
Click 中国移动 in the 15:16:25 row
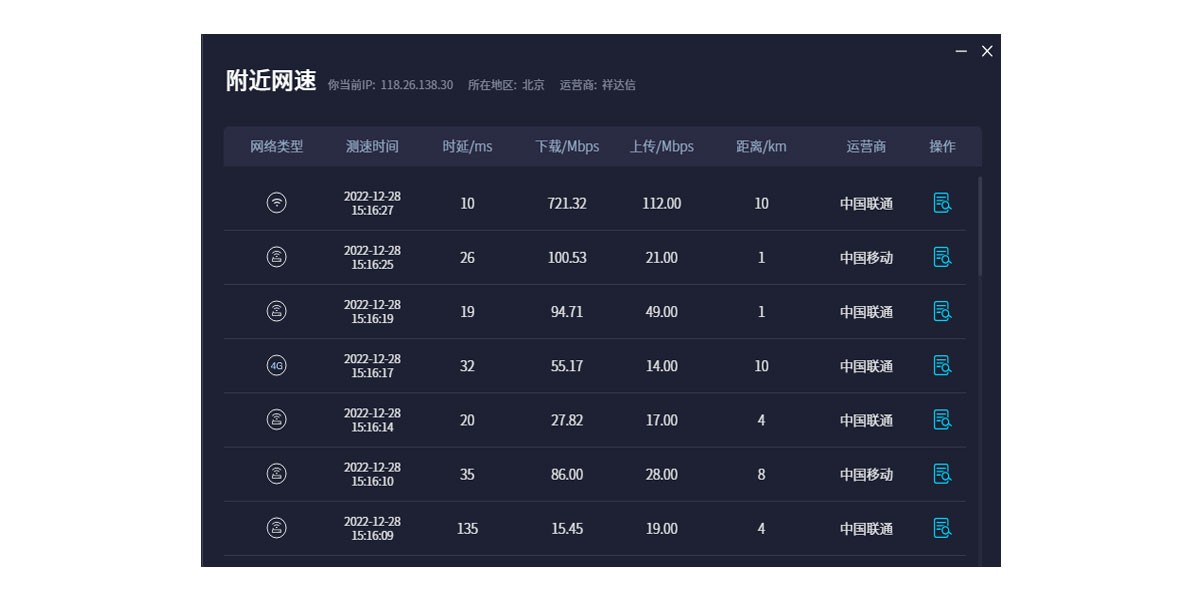(866, 257)
